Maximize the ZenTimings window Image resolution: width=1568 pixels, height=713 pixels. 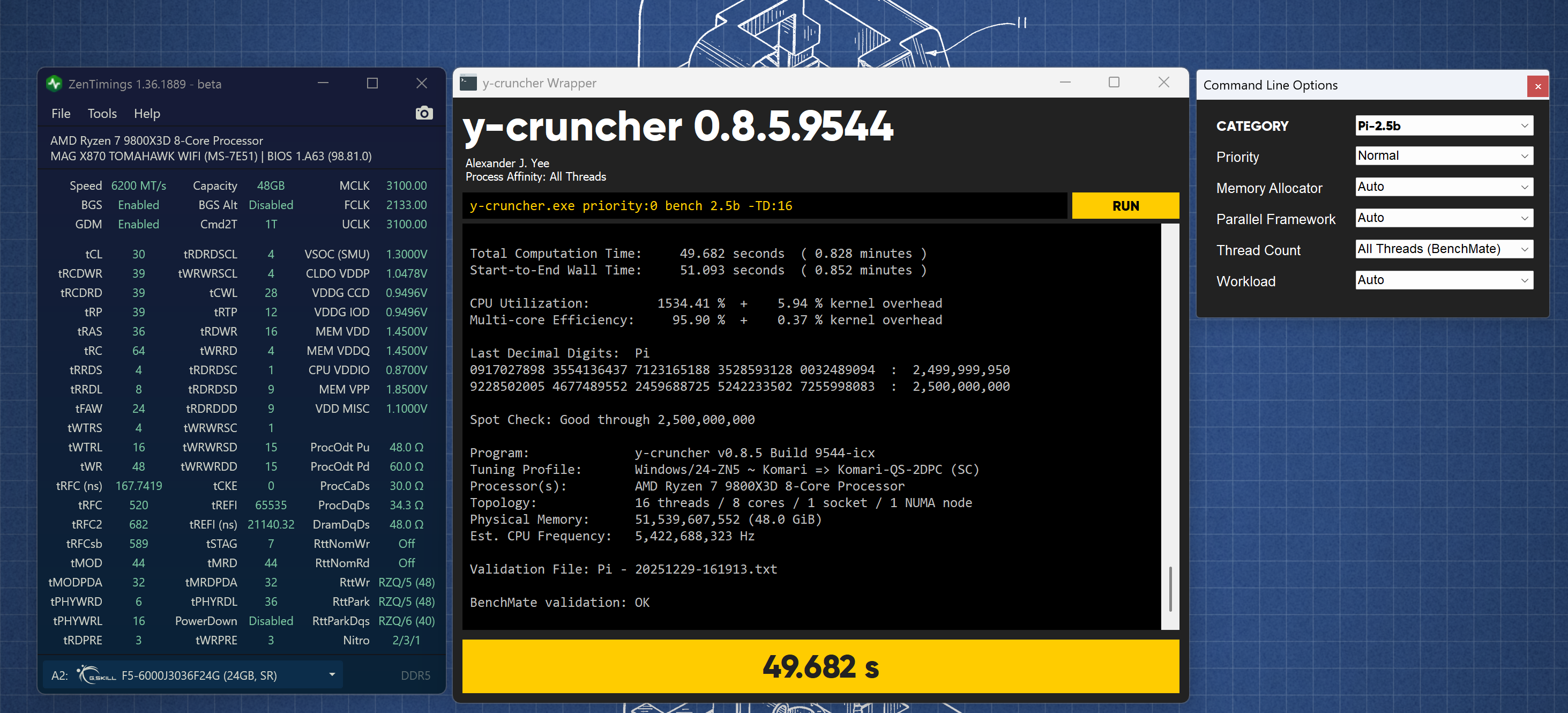372,84
